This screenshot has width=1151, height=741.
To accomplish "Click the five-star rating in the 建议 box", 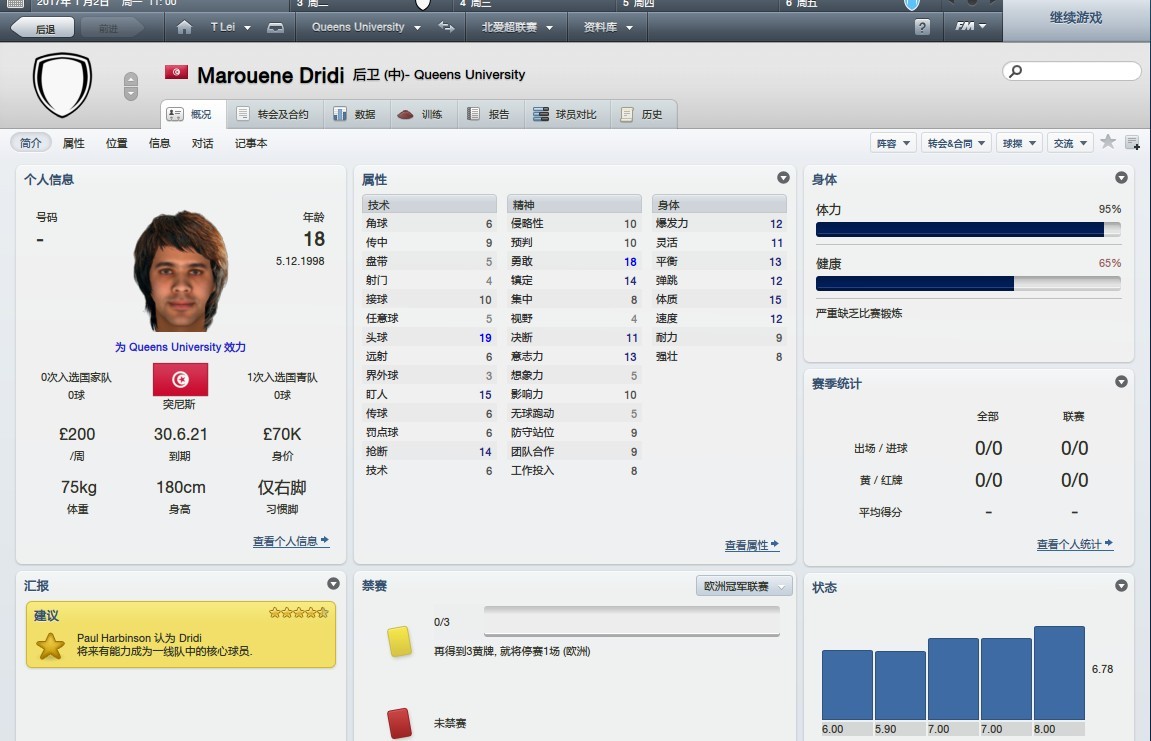I will pyautogui.click(x=299, y=612).
